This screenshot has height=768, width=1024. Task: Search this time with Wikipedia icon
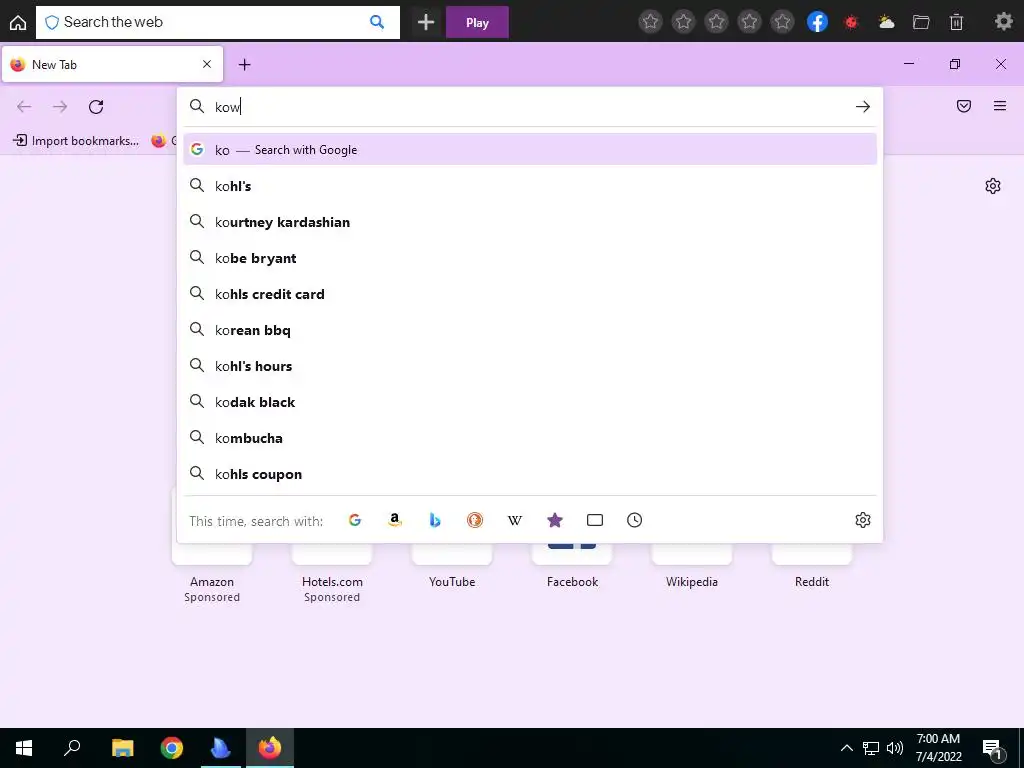coord(515,520)
